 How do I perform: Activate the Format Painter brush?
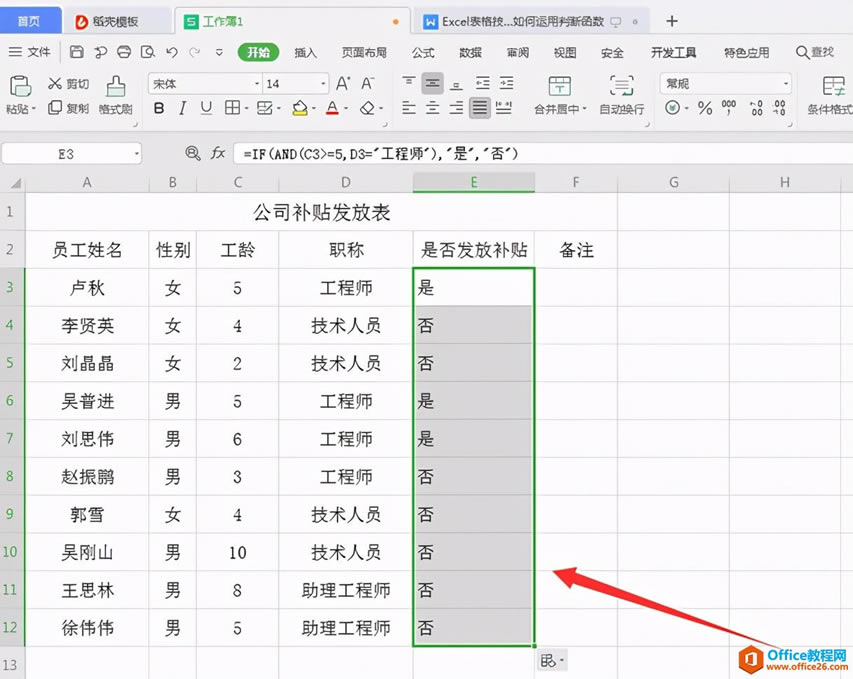(116, 87)
